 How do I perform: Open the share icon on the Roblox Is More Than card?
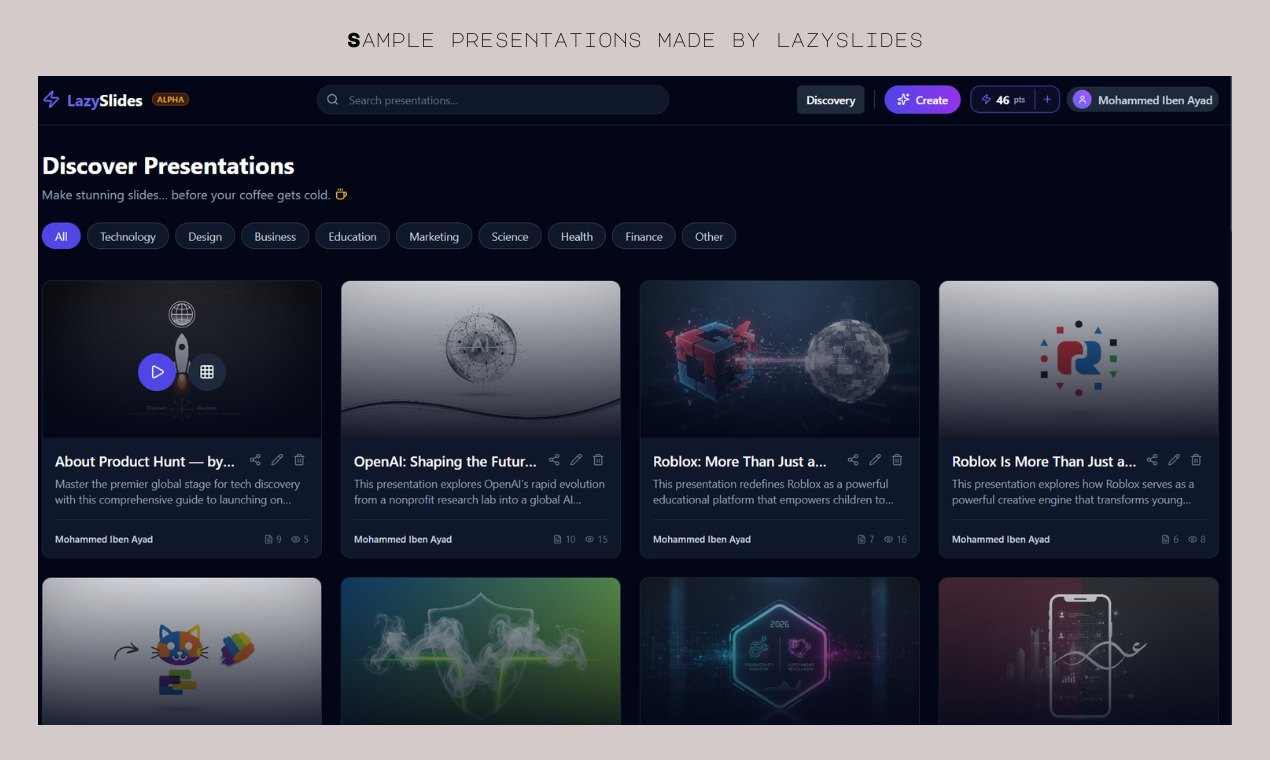tap(1152, 459)
